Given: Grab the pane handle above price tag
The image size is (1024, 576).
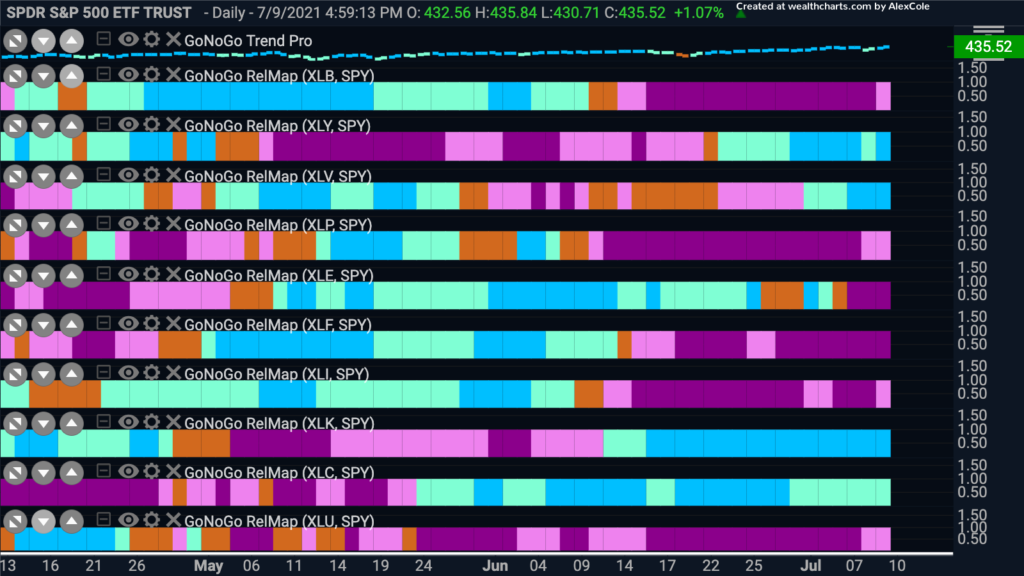Looking at the screenshot, I should [x=988, y=29].
